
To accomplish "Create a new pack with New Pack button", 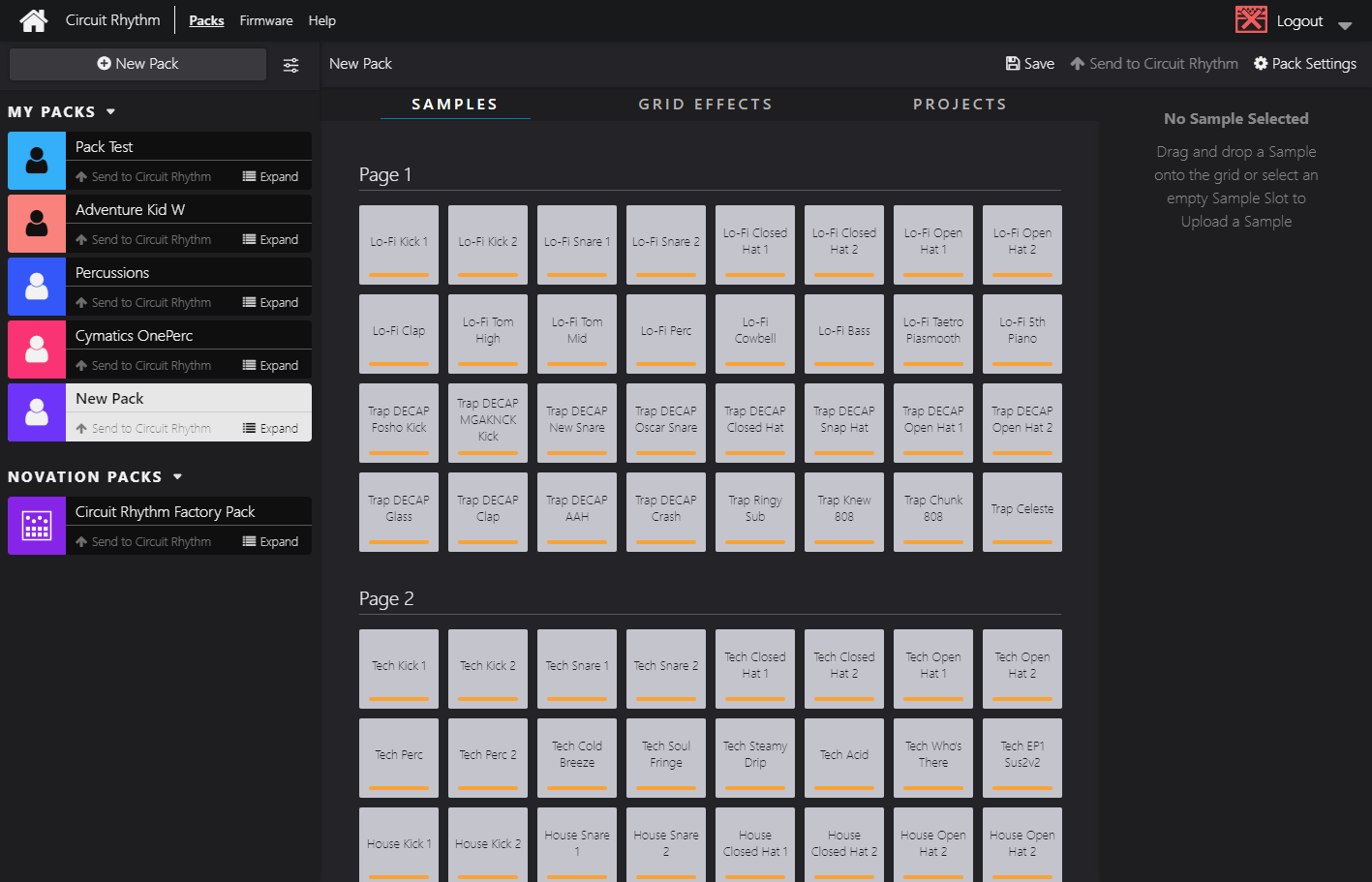I will click(137, 64).
